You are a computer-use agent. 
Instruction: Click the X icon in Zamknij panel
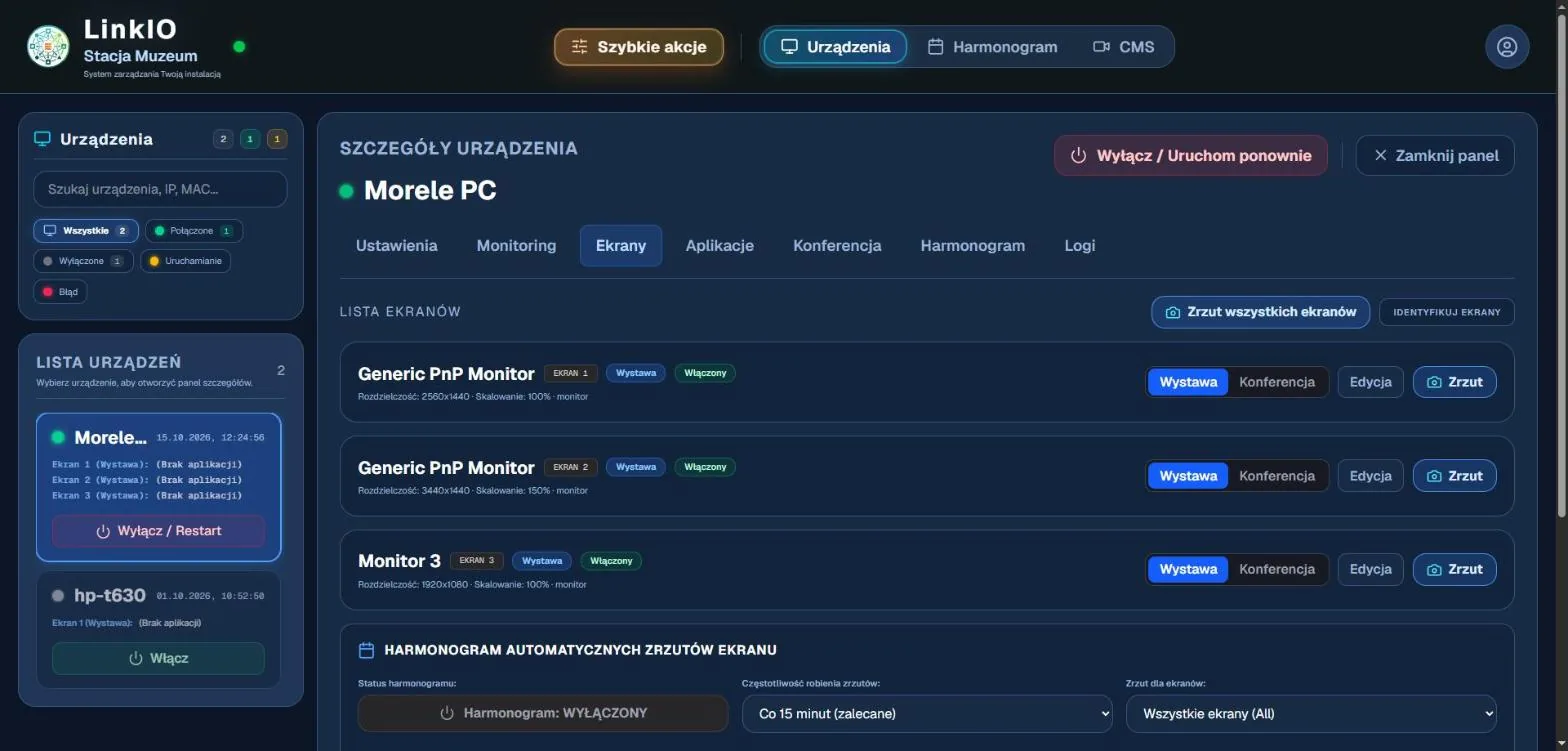coord(1381,156)
